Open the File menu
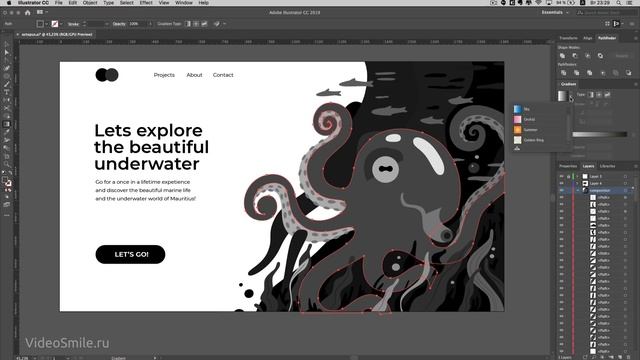This screenshot has width=640, height=360. pyautogui.click(x=59, y=3)
